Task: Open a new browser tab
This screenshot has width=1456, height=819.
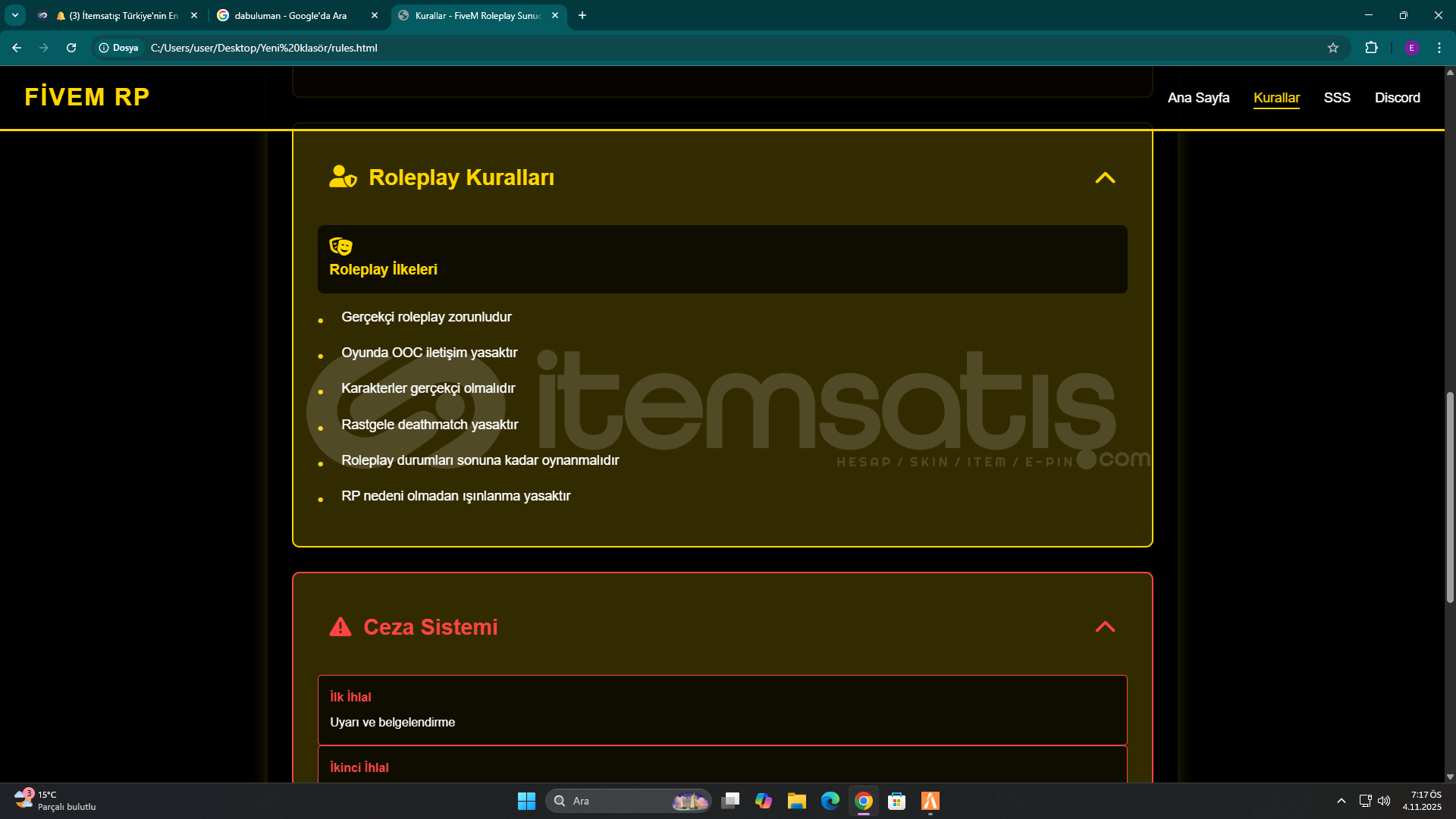Action: [x=582, y=15]
